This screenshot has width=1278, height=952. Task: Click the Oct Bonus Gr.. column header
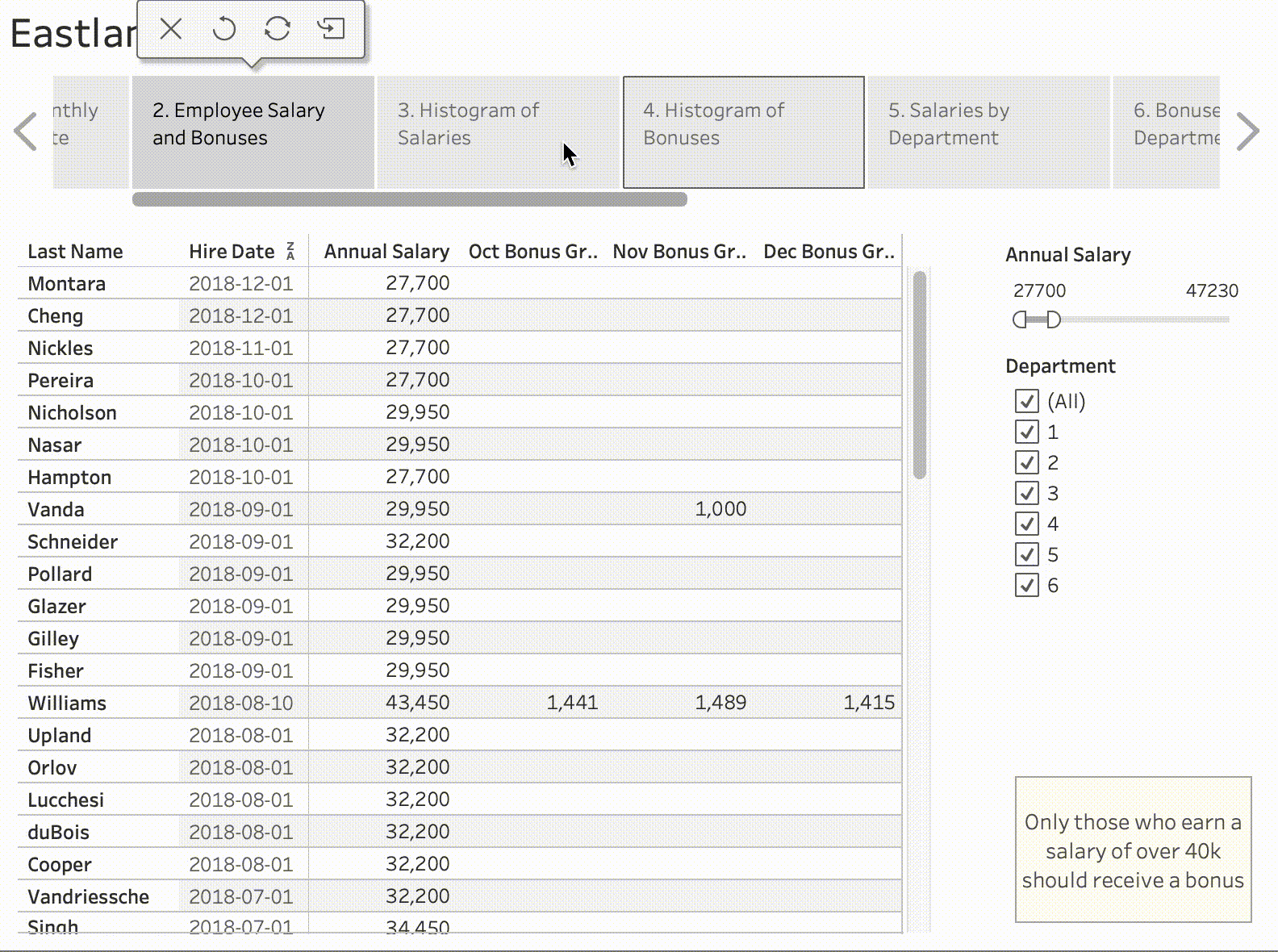[533, 252]
